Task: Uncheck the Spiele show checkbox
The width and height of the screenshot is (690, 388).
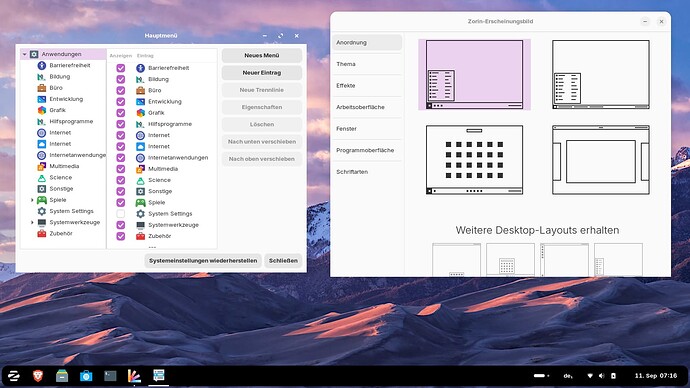Action: [x=121, y=202]
